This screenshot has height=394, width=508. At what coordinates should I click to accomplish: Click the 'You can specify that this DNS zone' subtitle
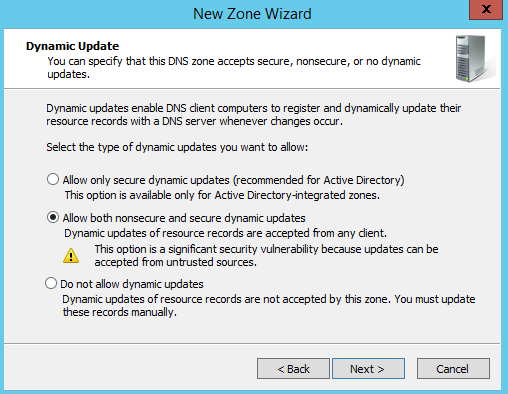point(234,68)
